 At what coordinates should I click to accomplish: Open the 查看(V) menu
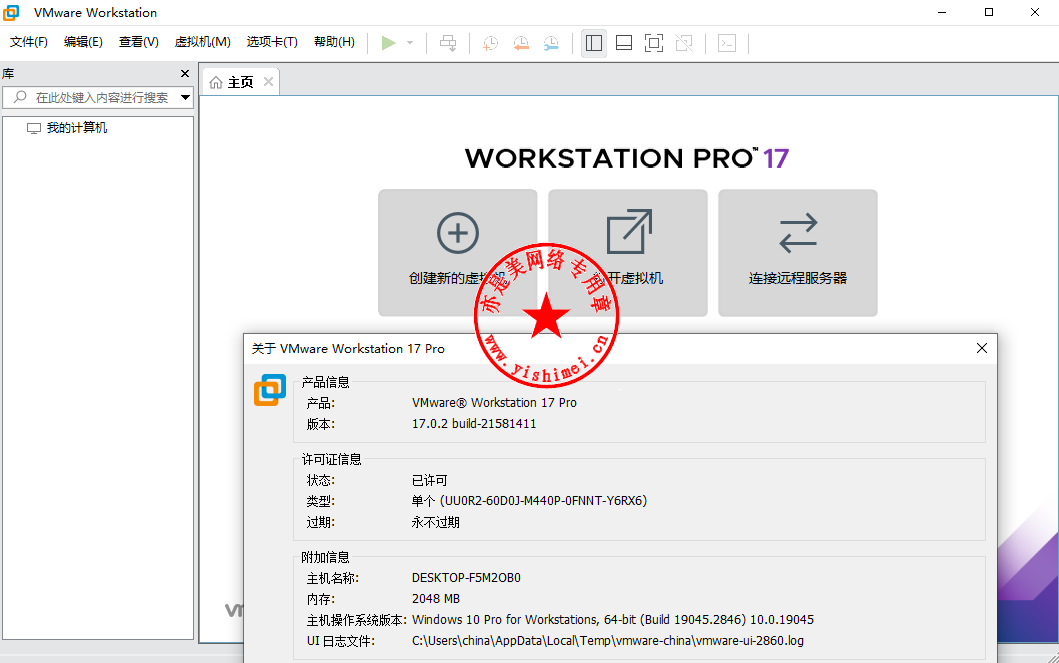tap(138, 43)
